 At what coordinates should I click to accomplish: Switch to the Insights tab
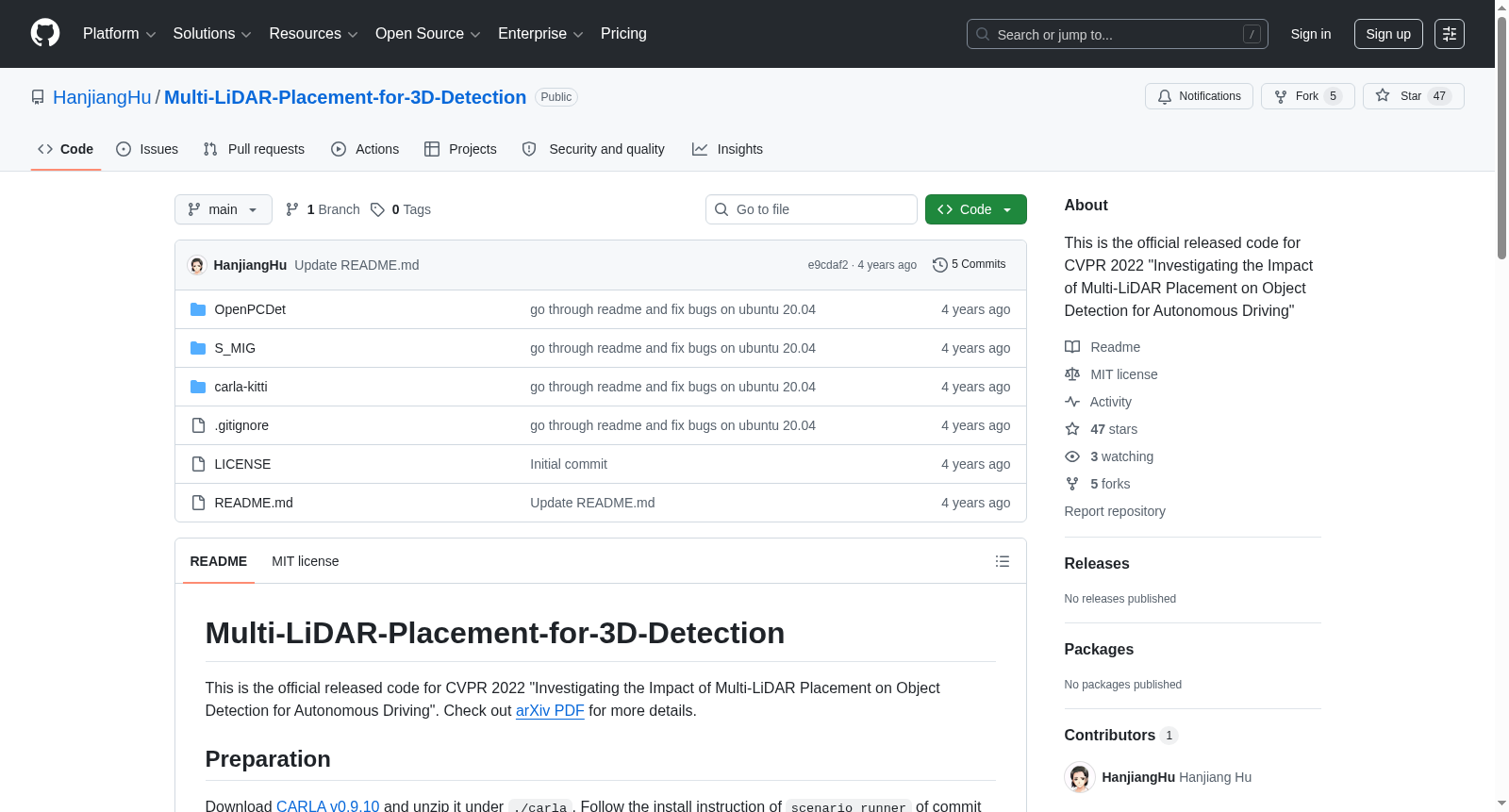[x=727, y=149]
